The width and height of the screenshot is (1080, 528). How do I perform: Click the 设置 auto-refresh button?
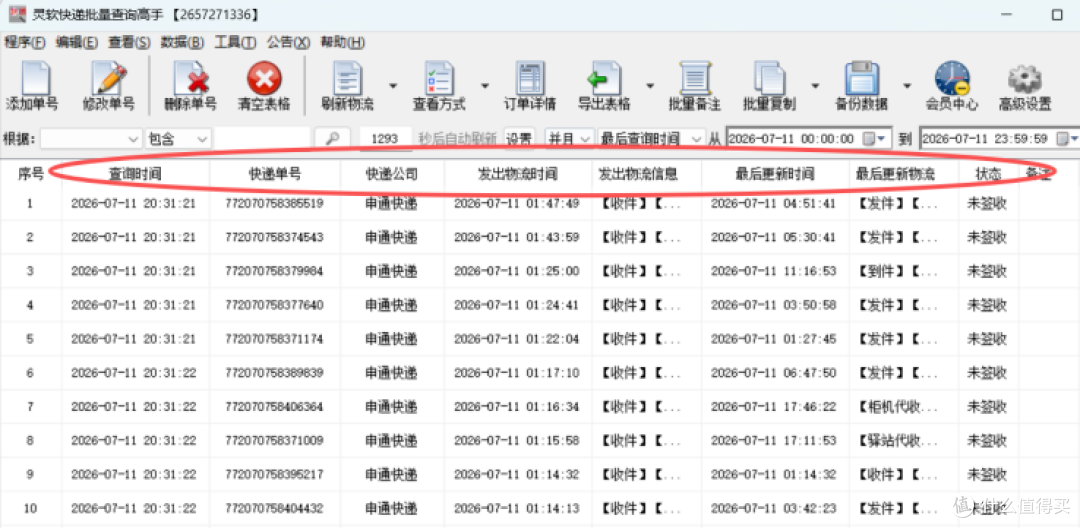coord(519,138)
